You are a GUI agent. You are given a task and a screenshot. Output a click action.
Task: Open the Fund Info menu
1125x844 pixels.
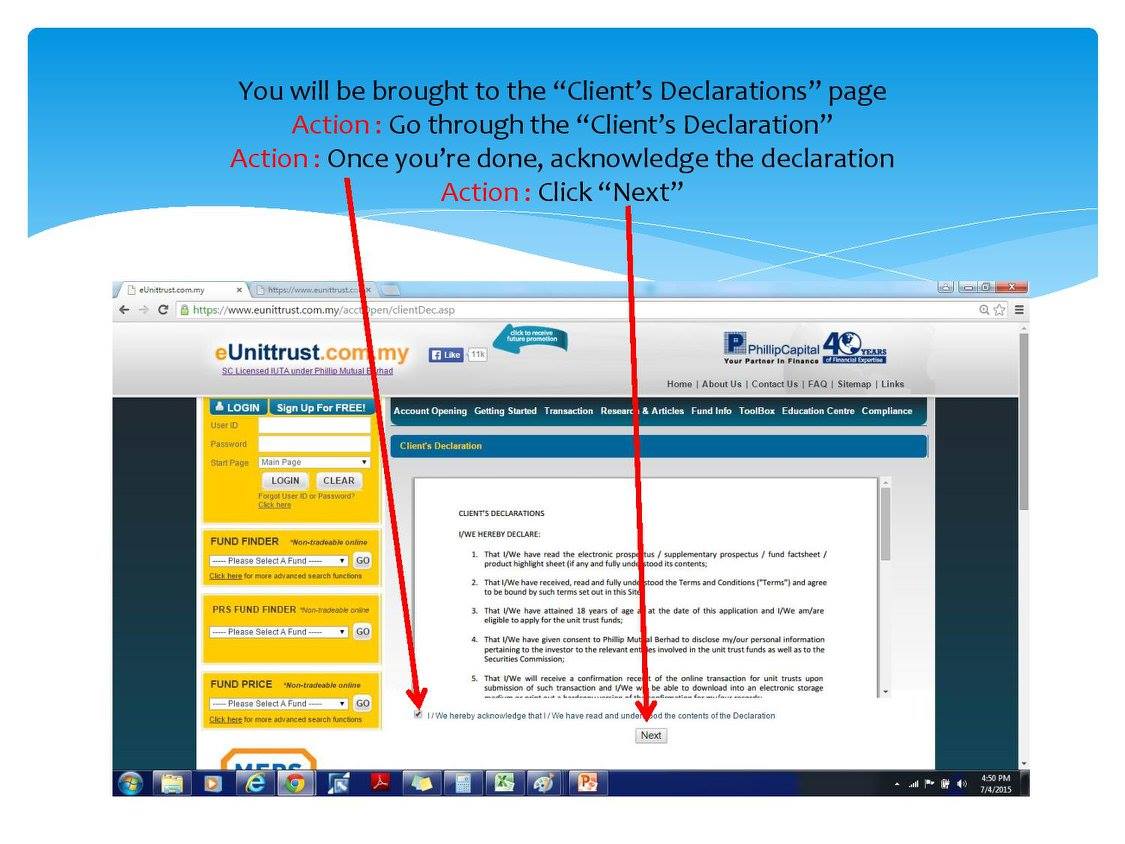pos(711,411)
